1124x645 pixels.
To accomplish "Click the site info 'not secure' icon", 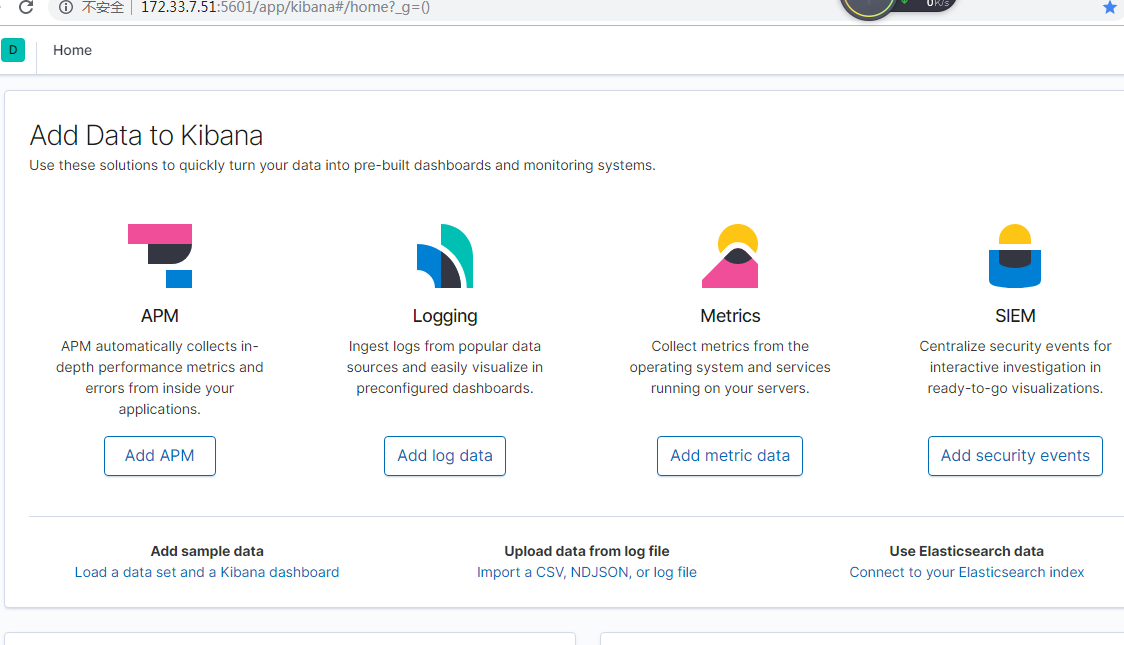I will [66, 7].
